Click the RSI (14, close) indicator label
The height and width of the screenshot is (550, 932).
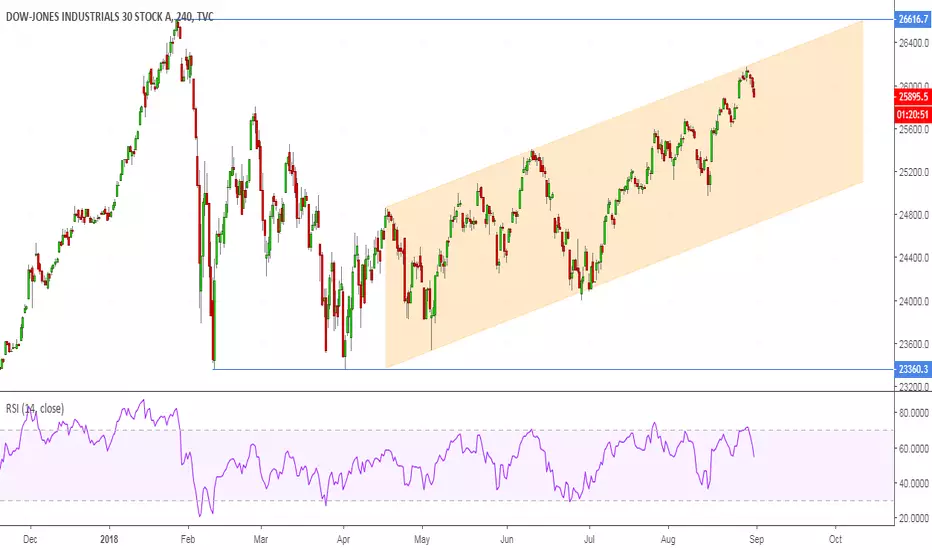coord(35,408)
